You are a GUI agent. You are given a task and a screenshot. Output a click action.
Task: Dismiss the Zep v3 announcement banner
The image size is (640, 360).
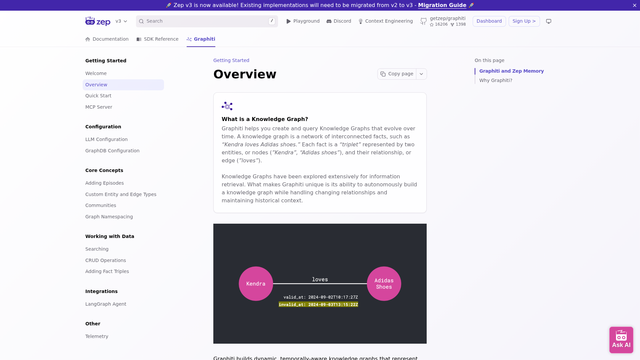click(634, 5)
